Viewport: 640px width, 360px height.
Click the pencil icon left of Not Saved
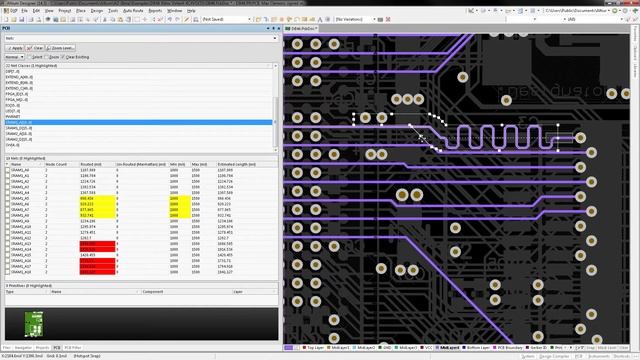click(187, 19)
